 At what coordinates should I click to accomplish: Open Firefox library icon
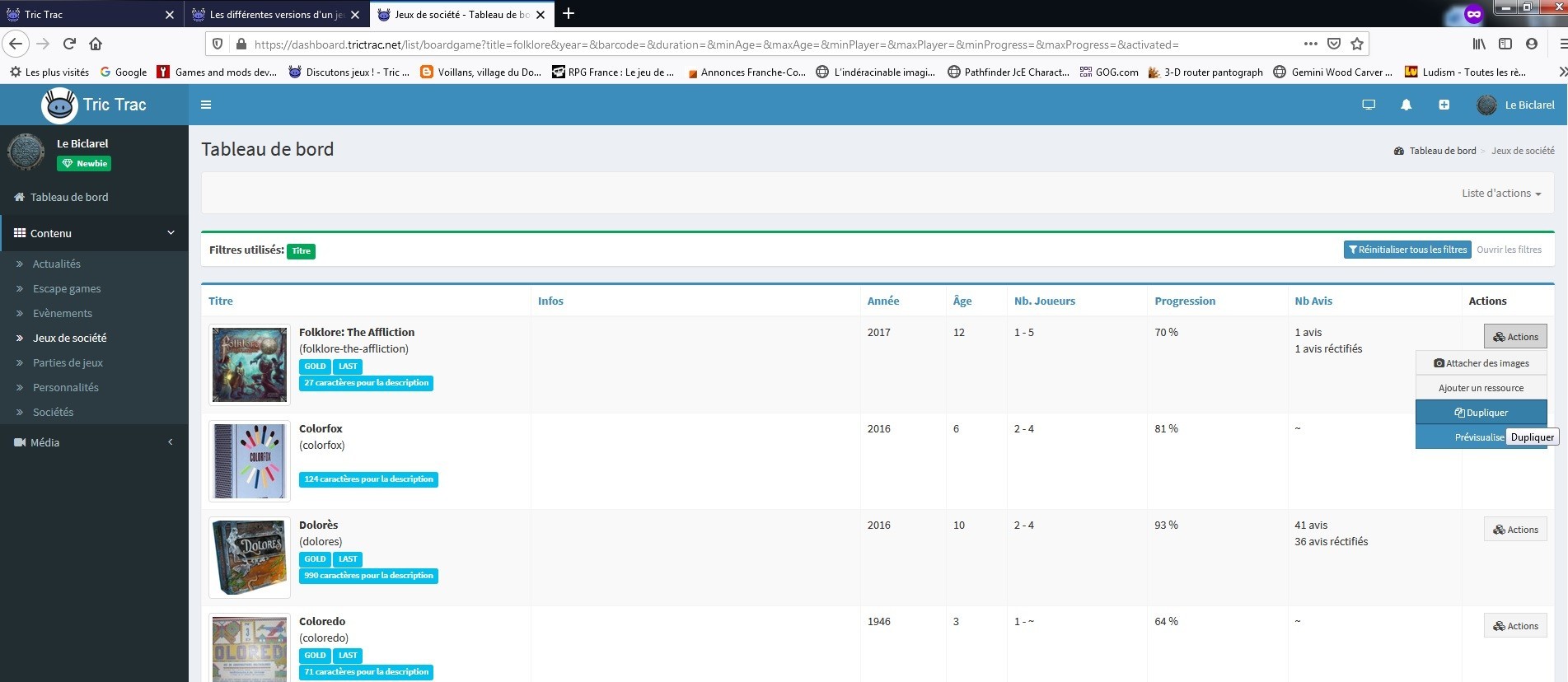[x=1480, y=44]
